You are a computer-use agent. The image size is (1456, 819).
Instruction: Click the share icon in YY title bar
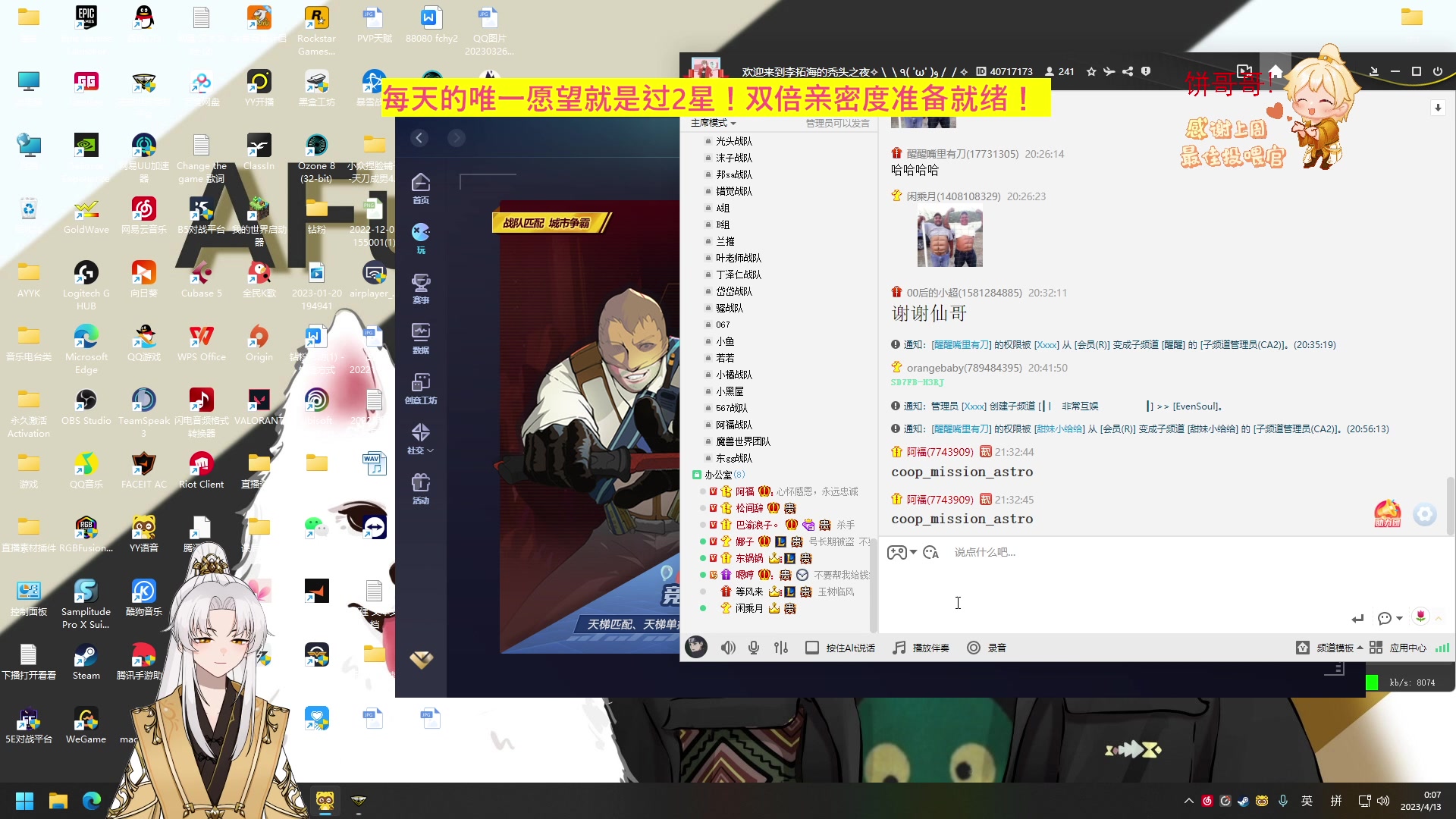pos(1128,71)
